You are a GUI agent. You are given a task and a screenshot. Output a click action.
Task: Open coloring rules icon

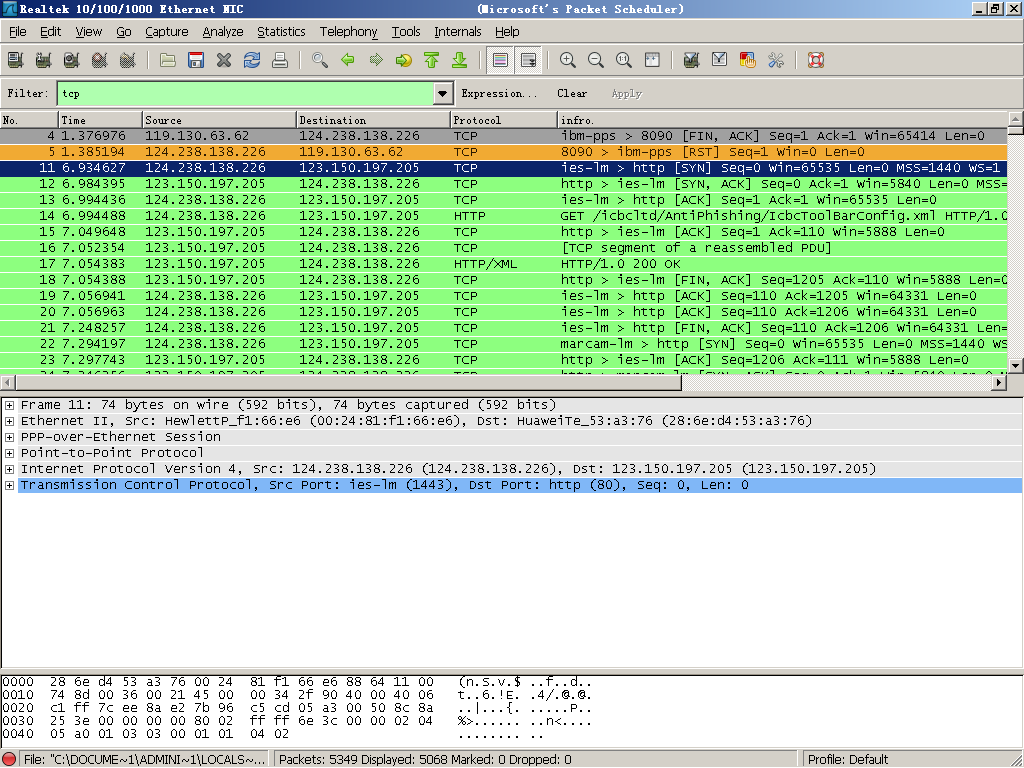click(748, 61)
